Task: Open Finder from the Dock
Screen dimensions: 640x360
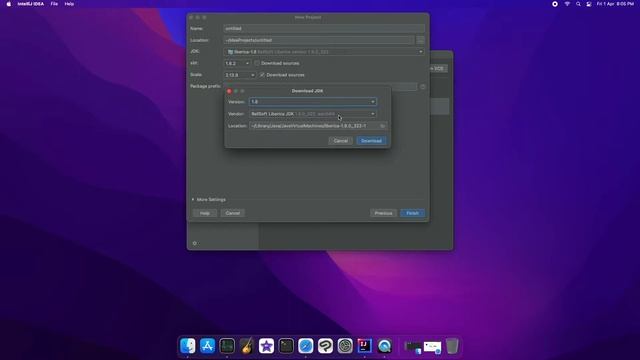Action: pos(188,346)
